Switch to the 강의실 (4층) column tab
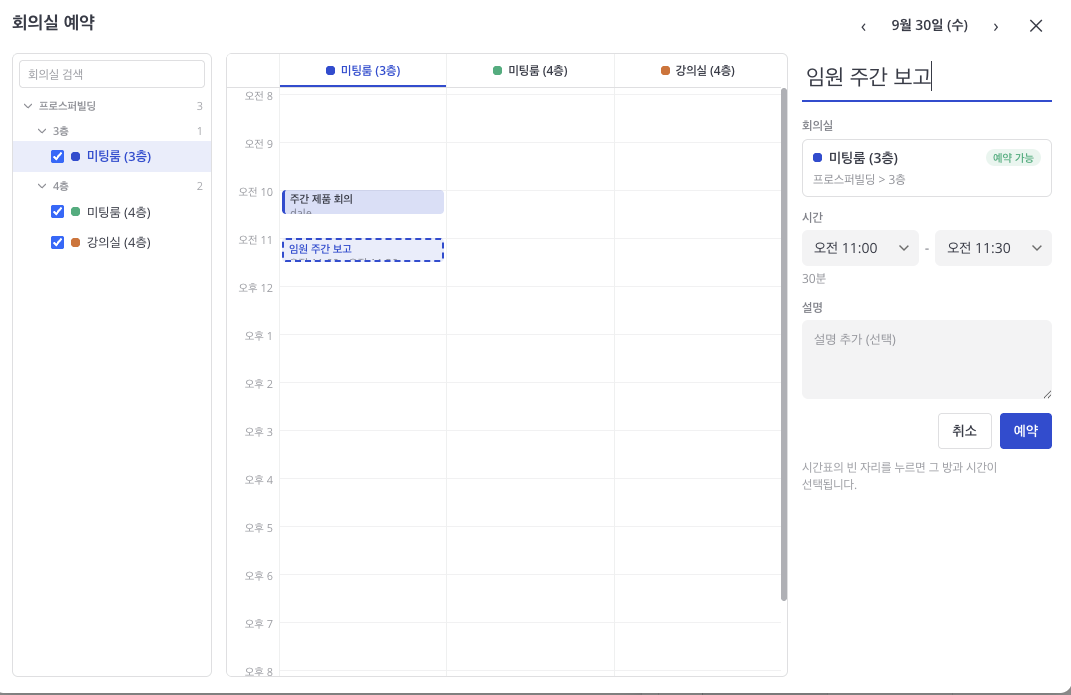 click(x=698, y=70)
